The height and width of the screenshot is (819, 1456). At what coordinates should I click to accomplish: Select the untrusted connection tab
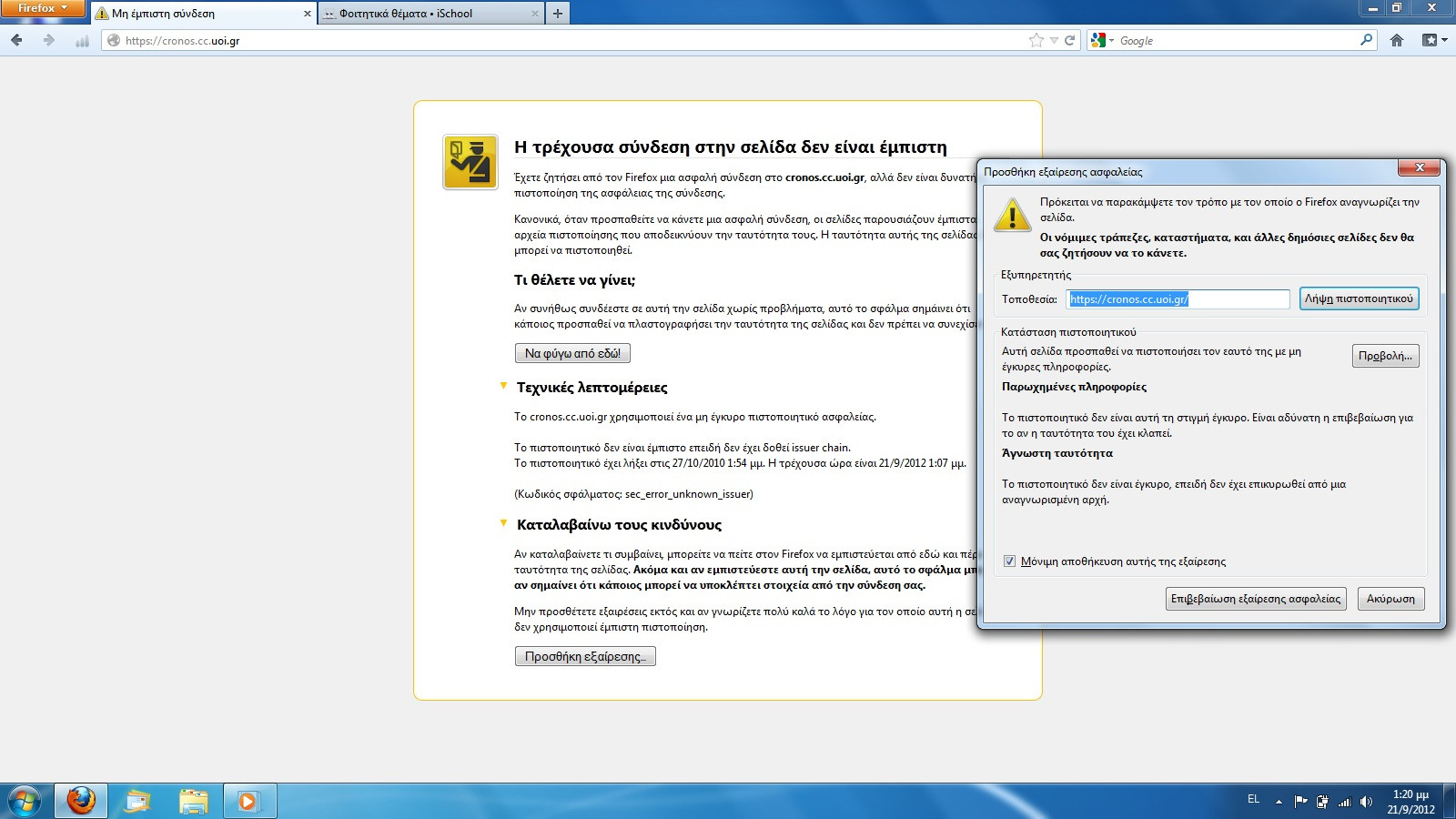click(x=203, y=14)
